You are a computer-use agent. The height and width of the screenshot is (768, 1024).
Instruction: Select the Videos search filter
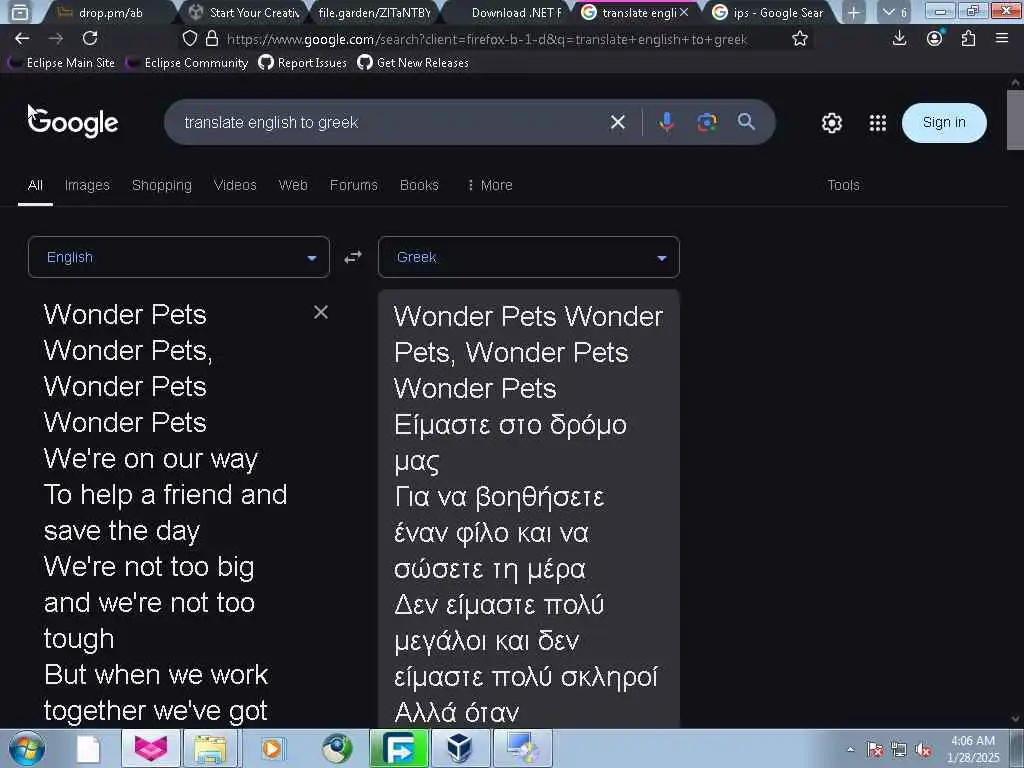tap(235, 185)
